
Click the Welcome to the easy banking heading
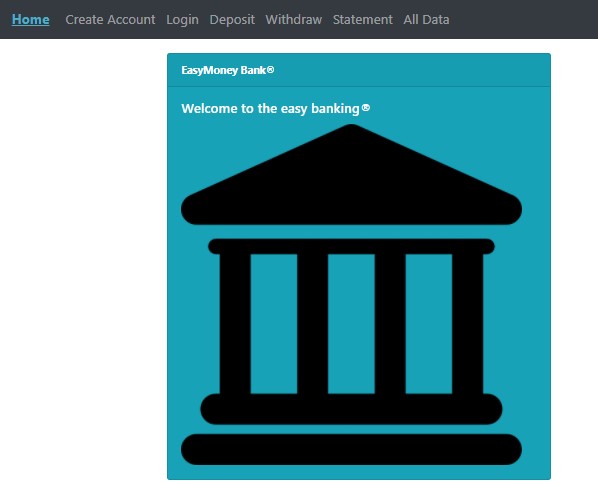click(x=275, y=109)
